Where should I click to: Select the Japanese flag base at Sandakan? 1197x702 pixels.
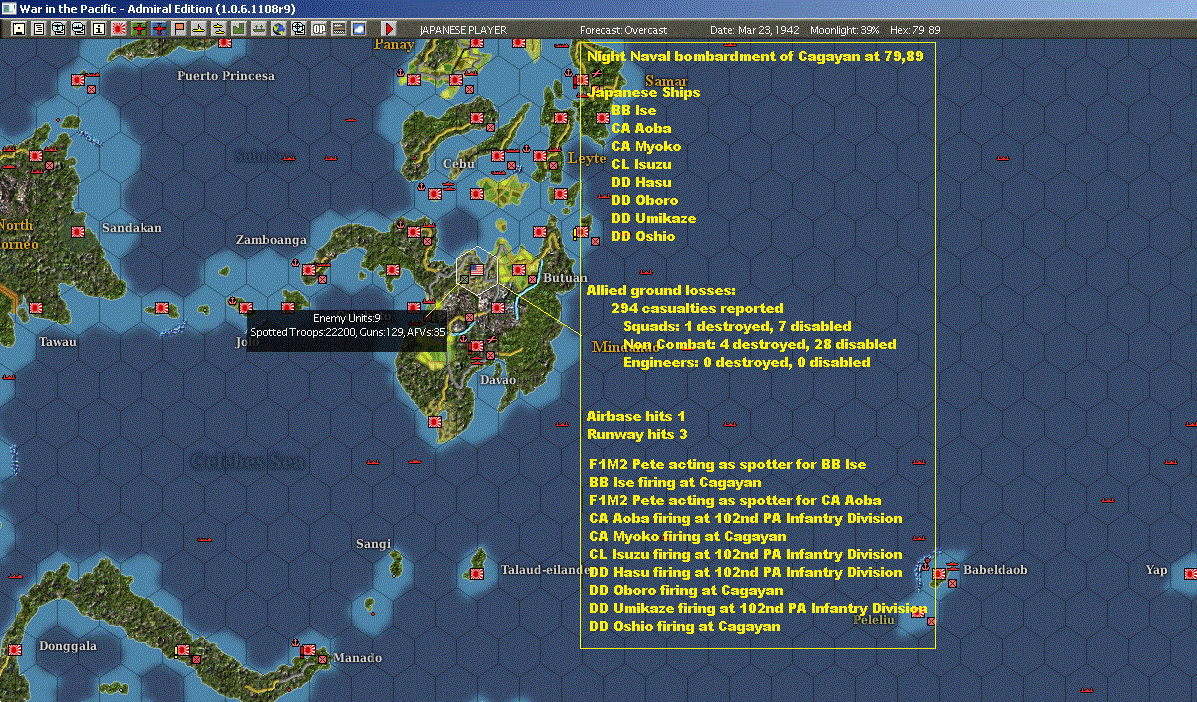click(x=78, y=231)
